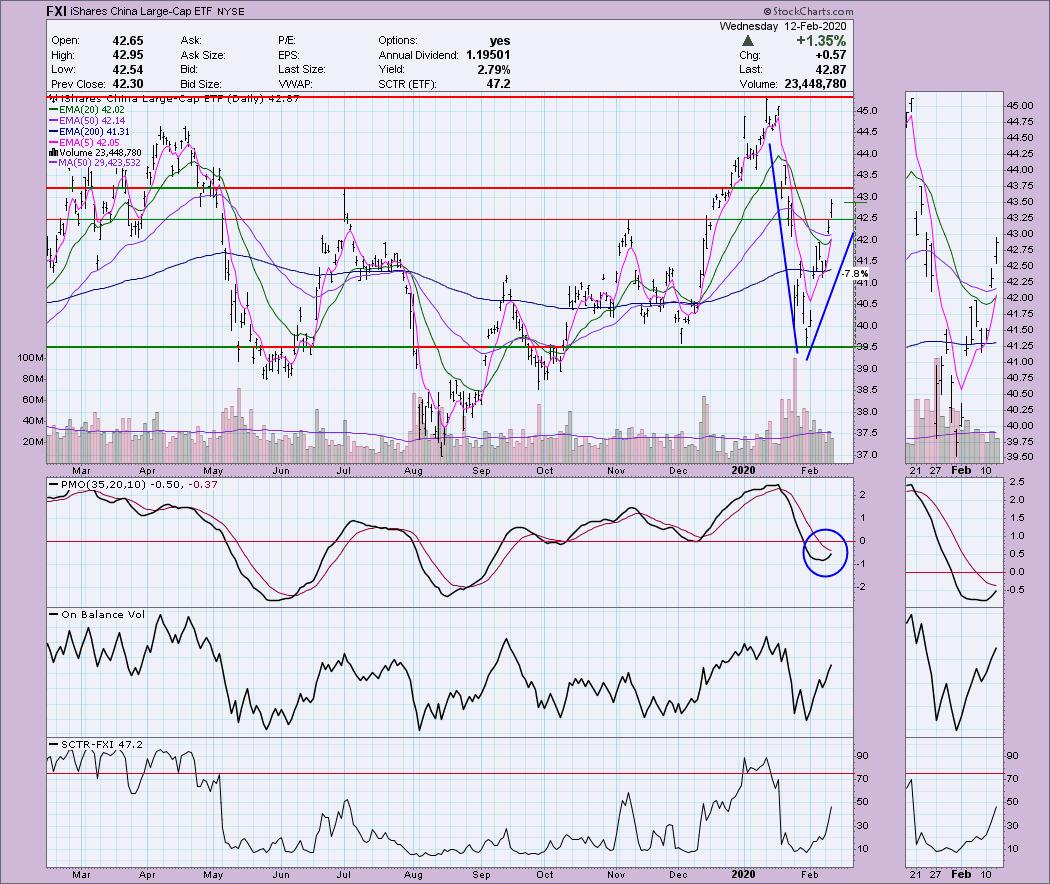Click the Bid Size label
Image resolution: width=1050 pixels, height=884 pixels.
click(x=201, y=84)
